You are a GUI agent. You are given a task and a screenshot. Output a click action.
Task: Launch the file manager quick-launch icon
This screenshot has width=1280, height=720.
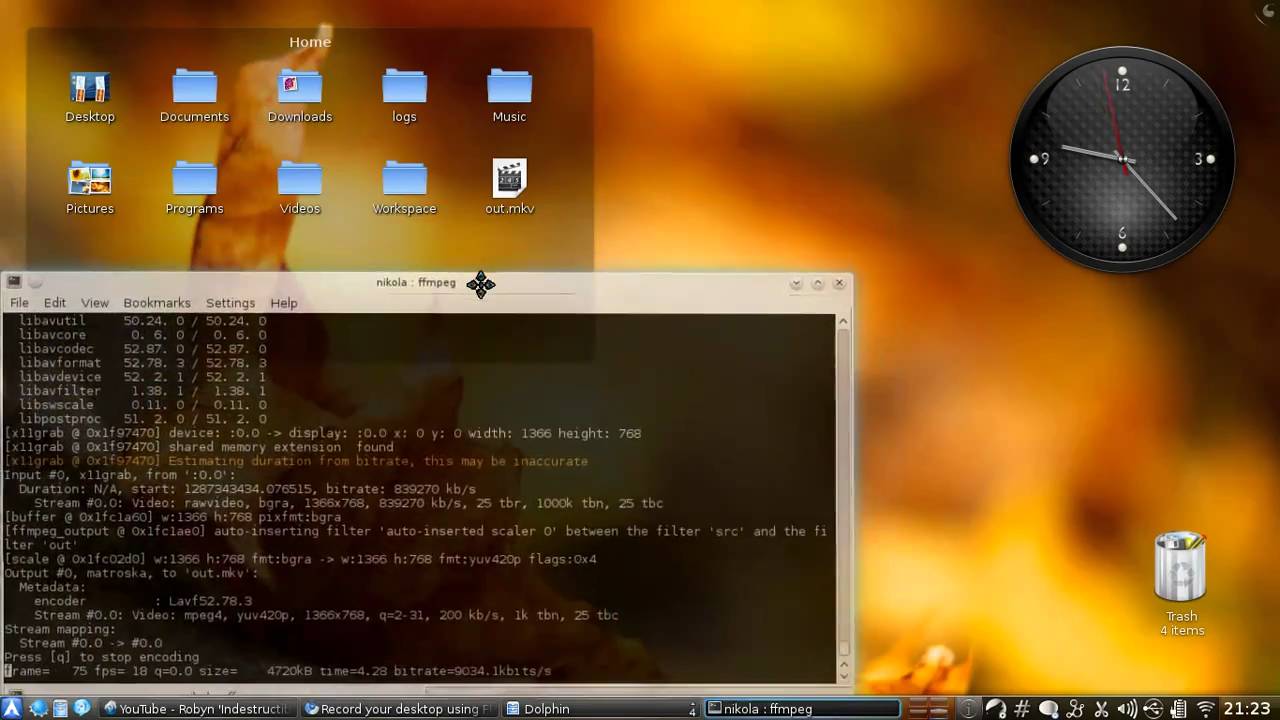(60, 709)
